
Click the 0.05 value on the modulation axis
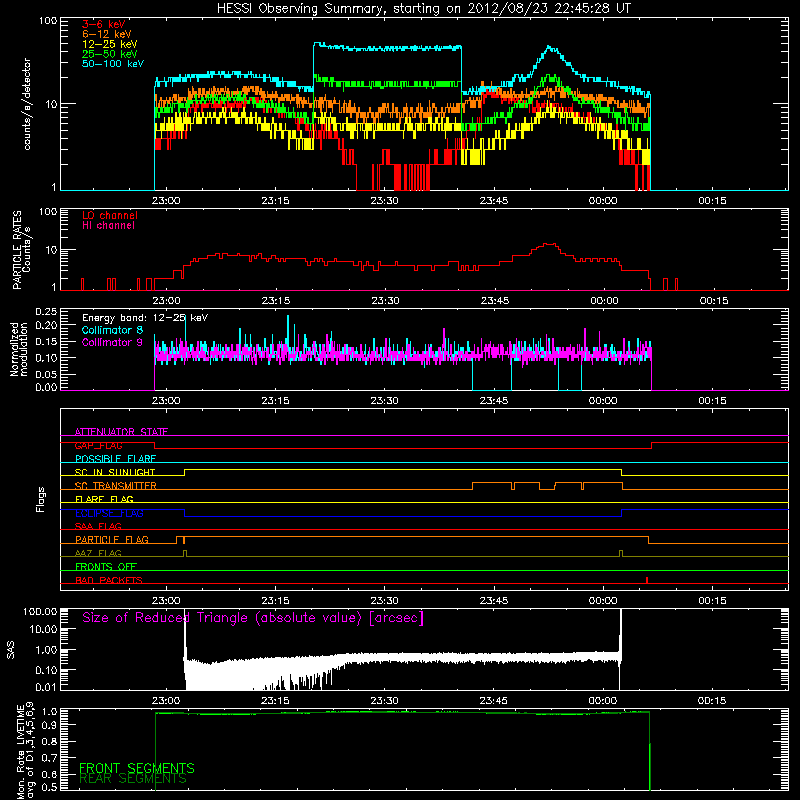46,374
